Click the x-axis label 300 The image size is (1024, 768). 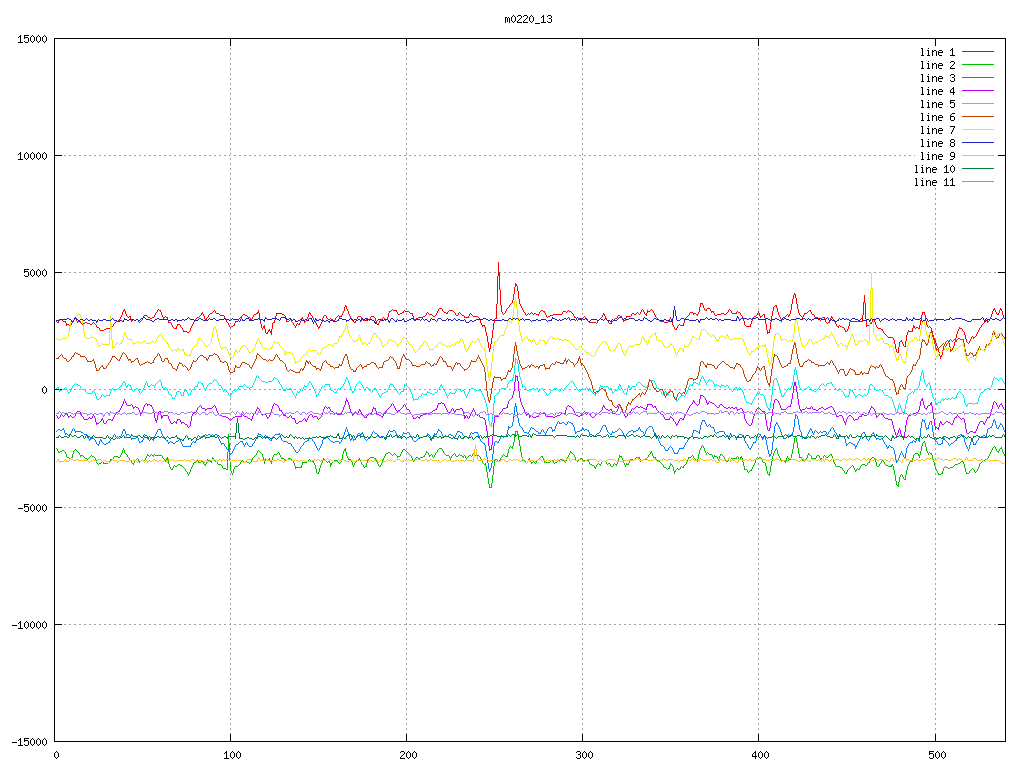click(584, 756)
